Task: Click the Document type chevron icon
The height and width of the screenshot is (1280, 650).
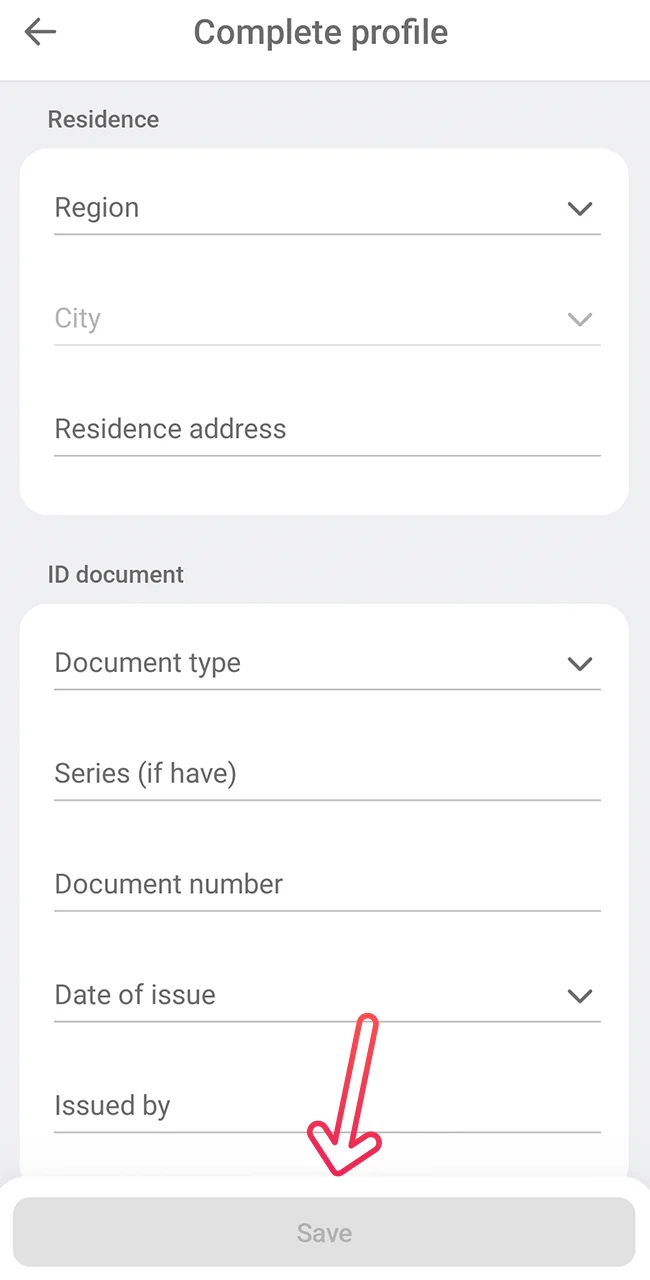Action: (580, 663)
